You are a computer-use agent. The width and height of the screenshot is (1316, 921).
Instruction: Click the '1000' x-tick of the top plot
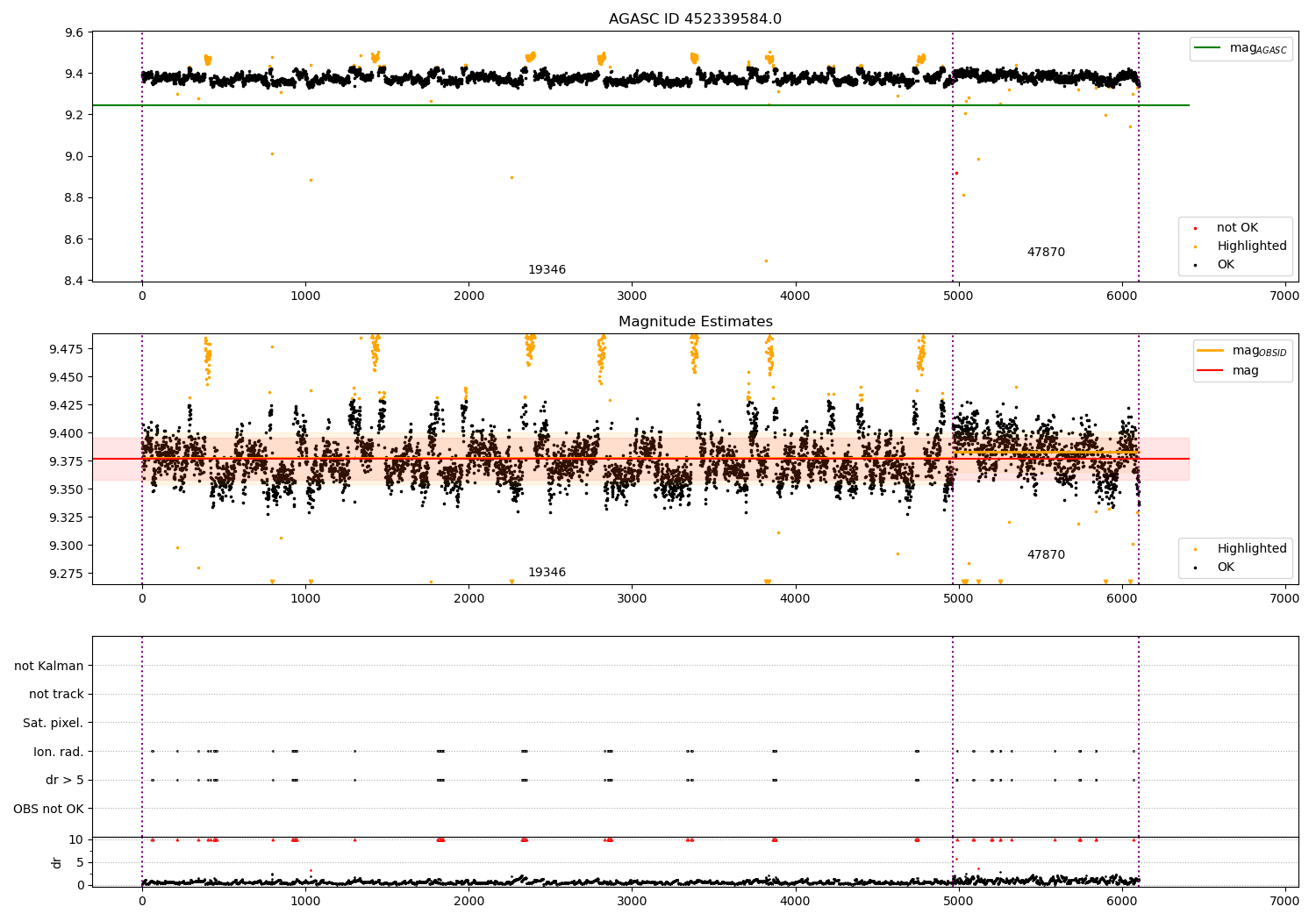click(305, 296)
